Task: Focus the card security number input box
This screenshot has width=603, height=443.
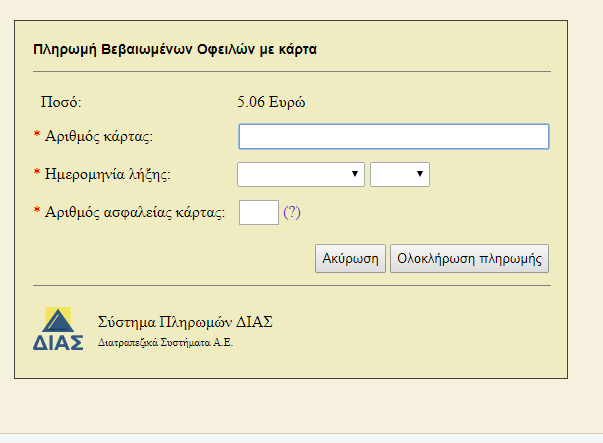Action: coord(259,212)
